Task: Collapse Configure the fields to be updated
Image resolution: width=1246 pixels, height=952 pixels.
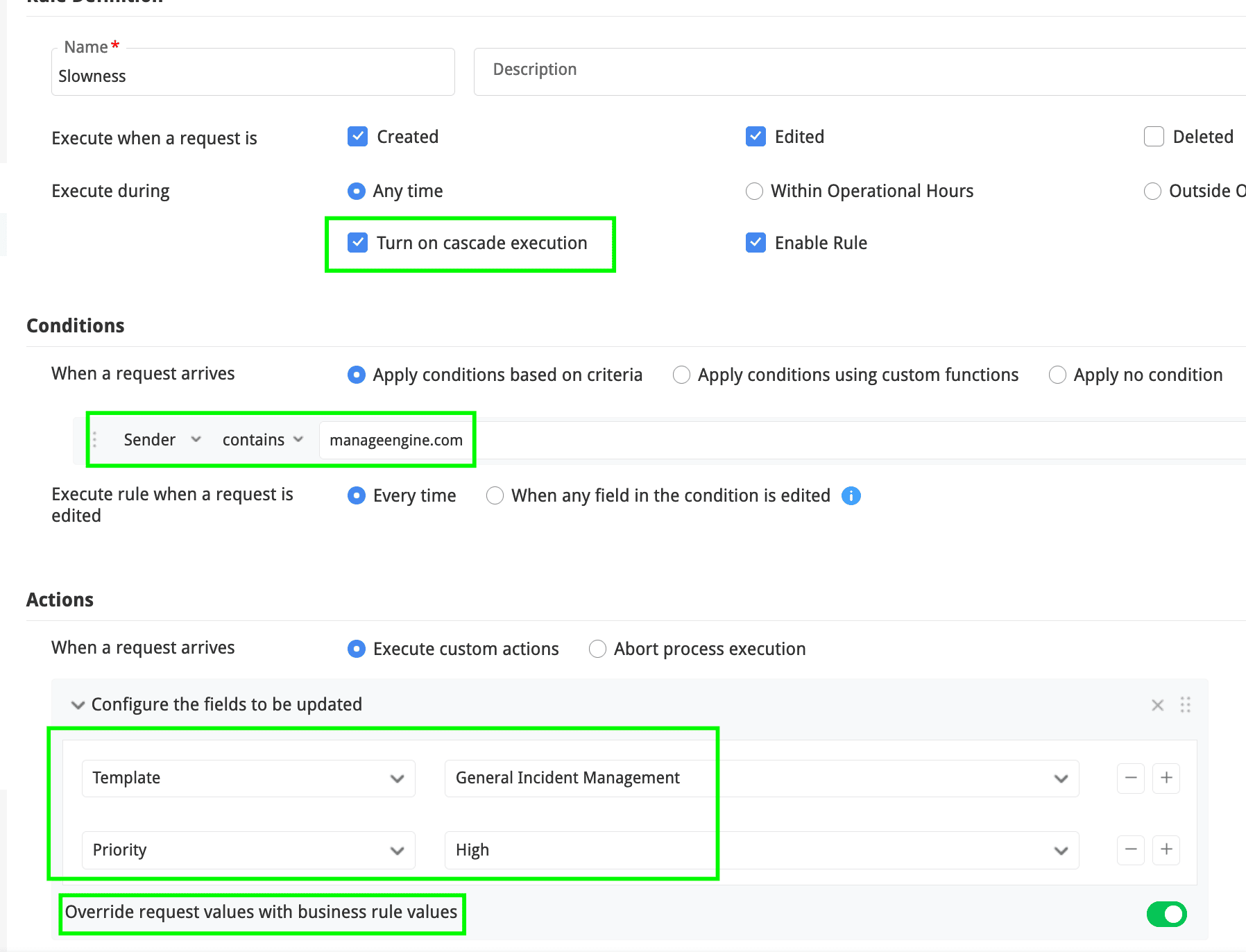Action: pyautogui.click(x=78, y=705)
